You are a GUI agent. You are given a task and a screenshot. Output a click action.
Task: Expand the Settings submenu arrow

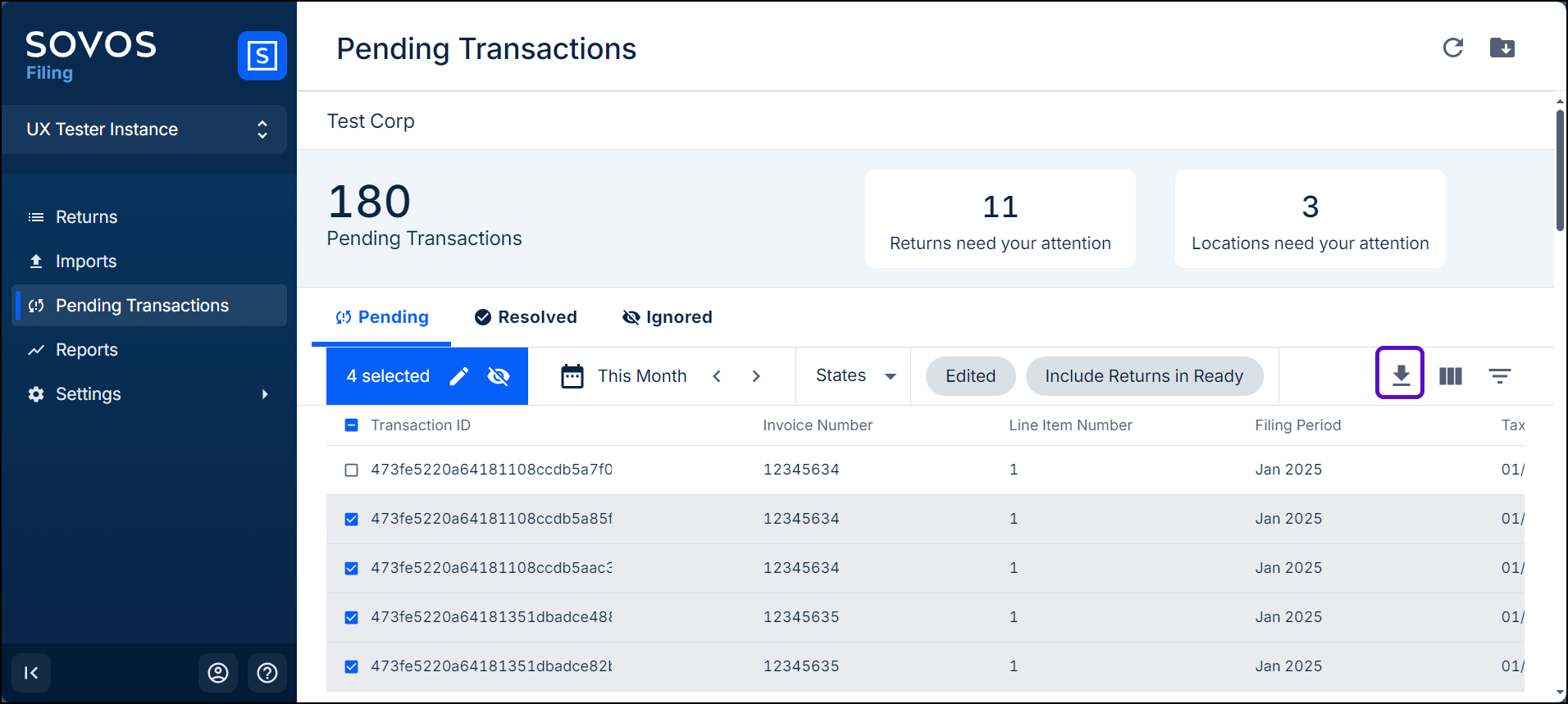[x=265, y=394]
